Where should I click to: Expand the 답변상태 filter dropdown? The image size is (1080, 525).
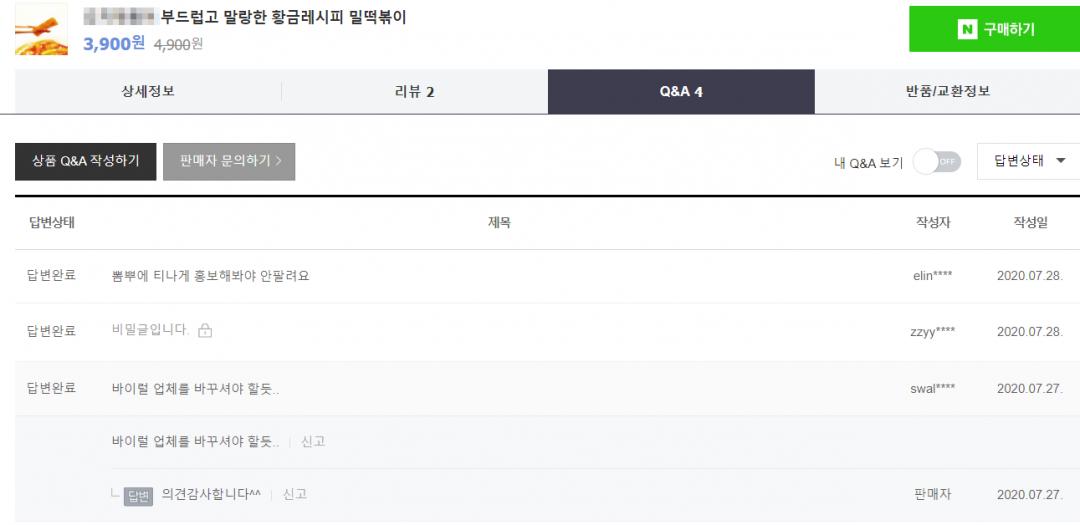pyautogui.click(x=1028, y=161)
